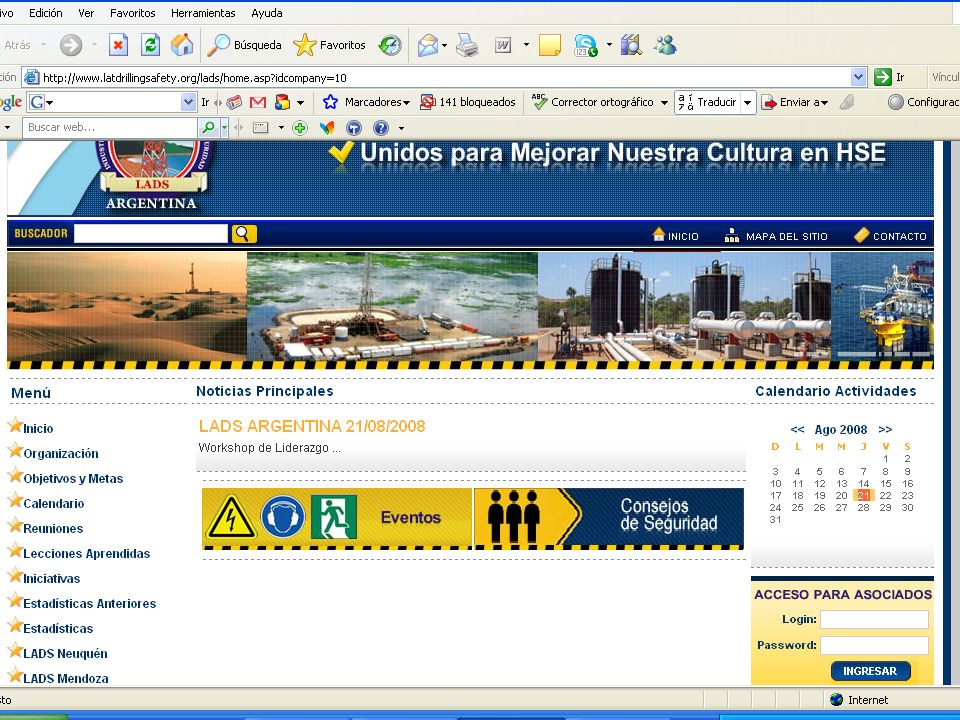Open the History clock icon
The image size is (960, 720).
click(389, 45)
